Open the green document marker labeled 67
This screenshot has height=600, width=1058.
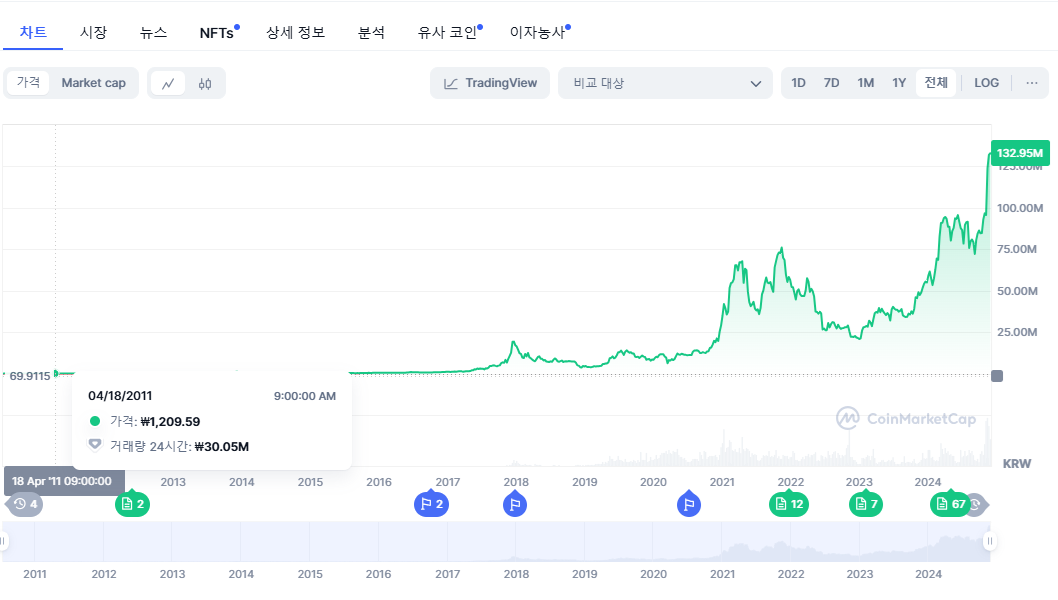point(950,504)
